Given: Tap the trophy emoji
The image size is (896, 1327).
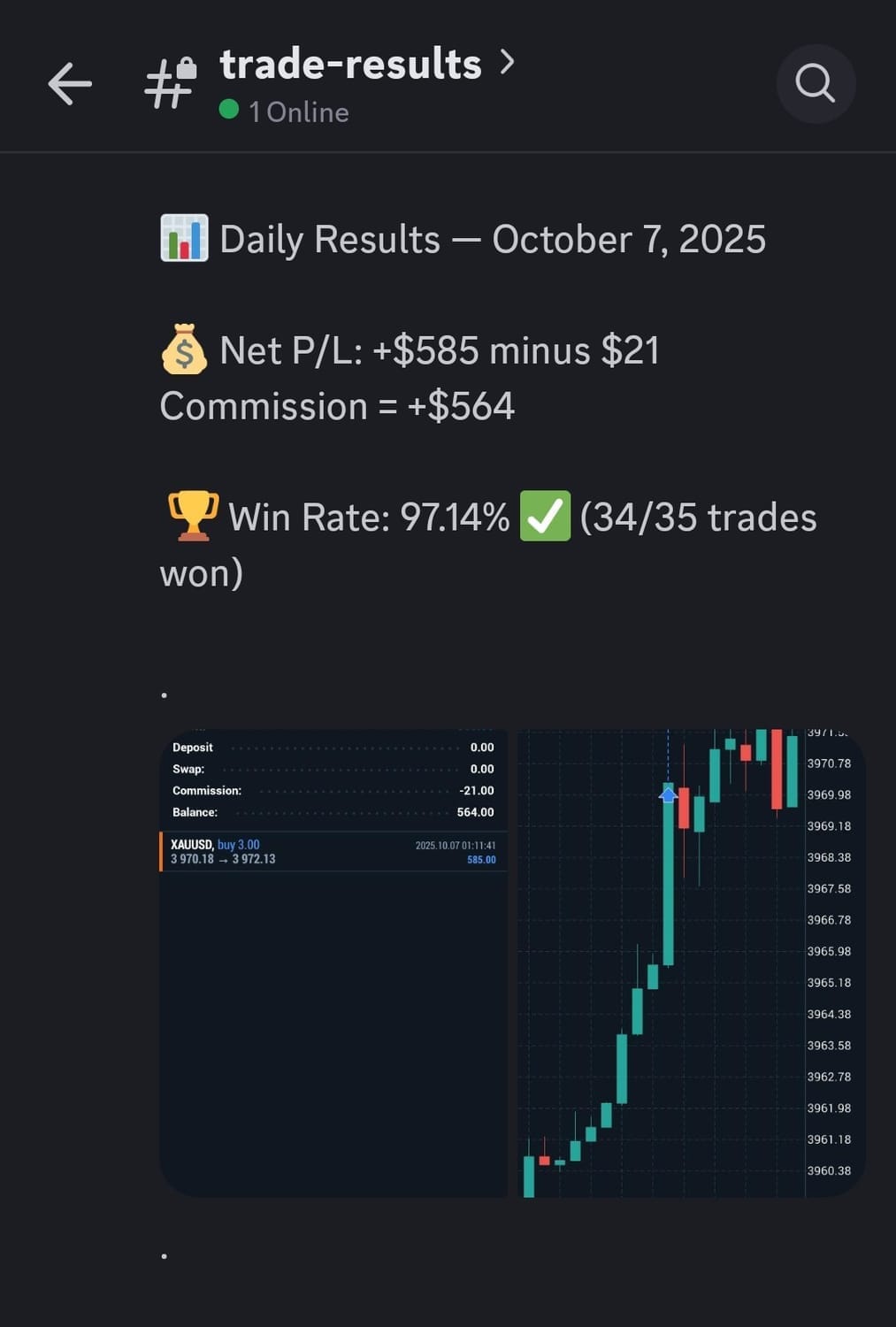Looking at the screenshot, I should point(193,517).
